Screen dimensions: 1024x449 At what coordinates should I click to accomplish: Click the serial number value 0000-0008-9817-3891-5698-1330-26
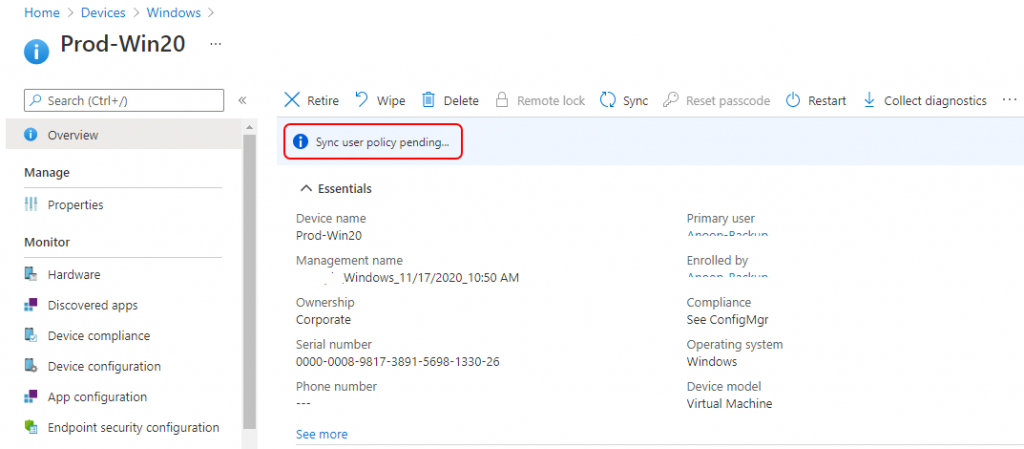[398, 362]
